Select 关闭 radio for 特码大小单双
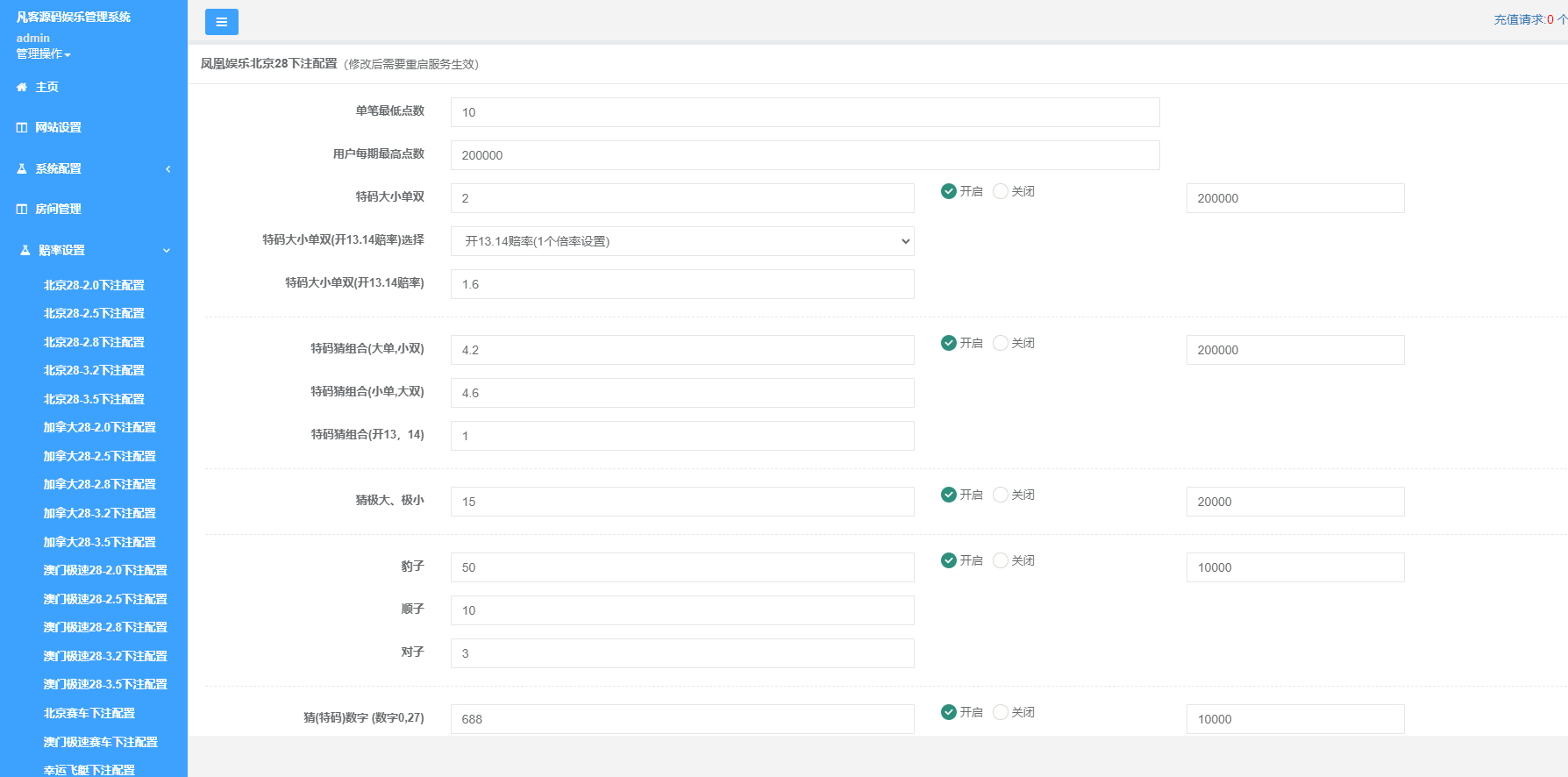Viewport: 1568px width, 777px height. pos(1001,191)
